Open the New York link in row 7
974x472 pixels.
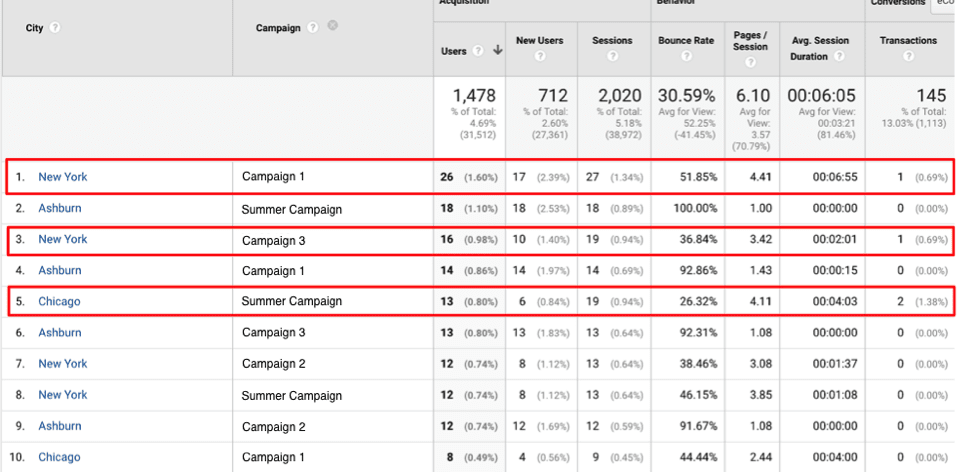point(63,363)
